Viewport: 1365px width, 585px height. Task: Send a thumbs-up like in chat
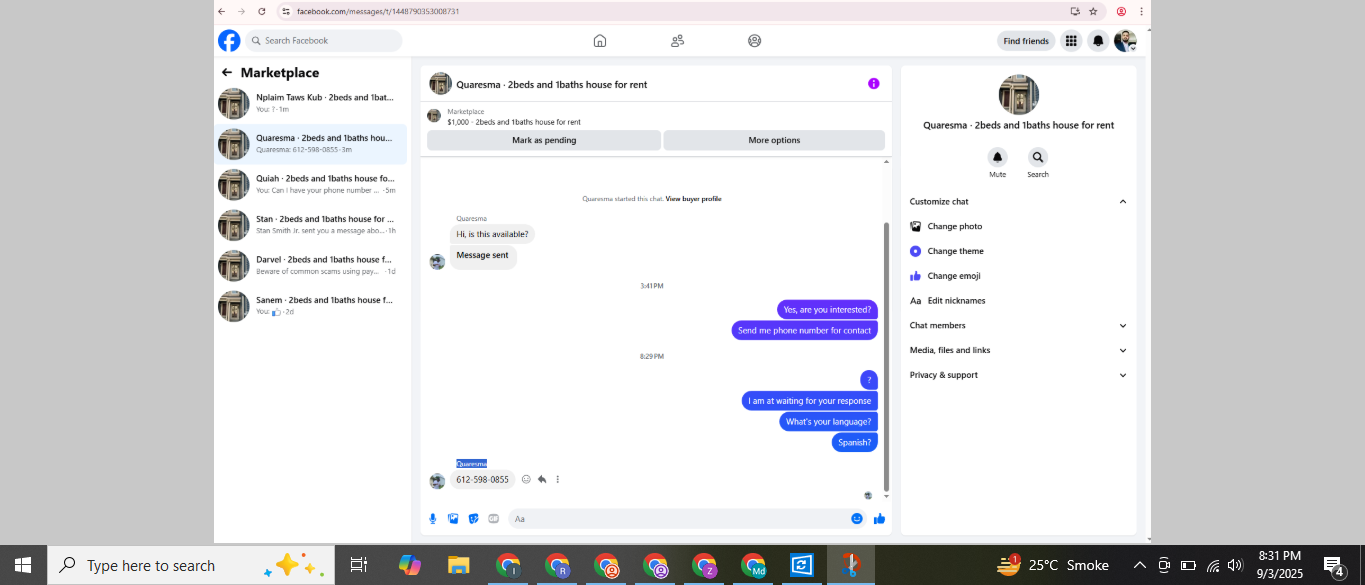click(x=879, y=518)
